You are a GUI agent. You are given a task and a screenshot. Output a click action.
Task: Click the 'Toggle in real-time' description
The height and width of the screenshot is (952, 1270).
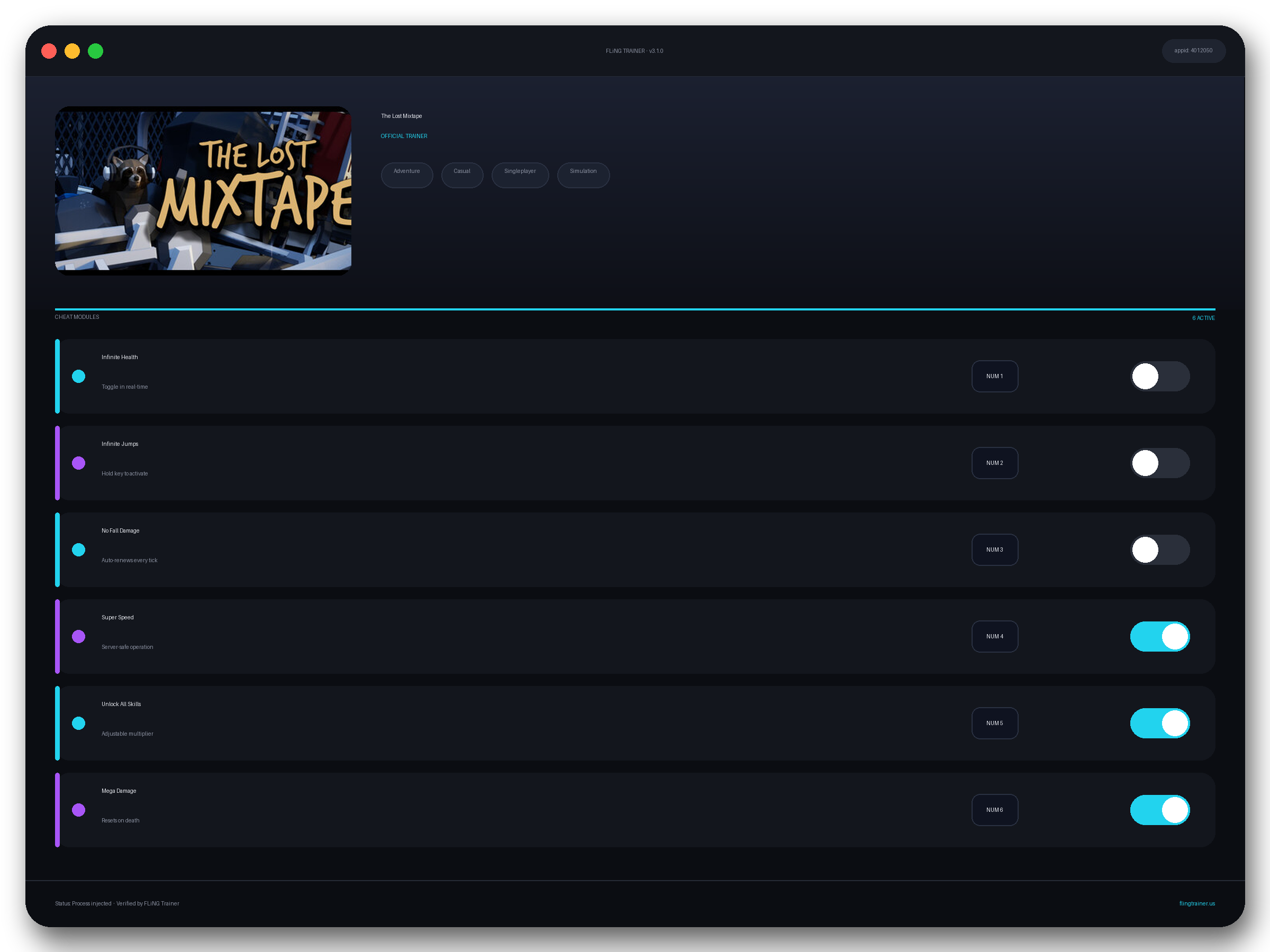click(124, 387)
